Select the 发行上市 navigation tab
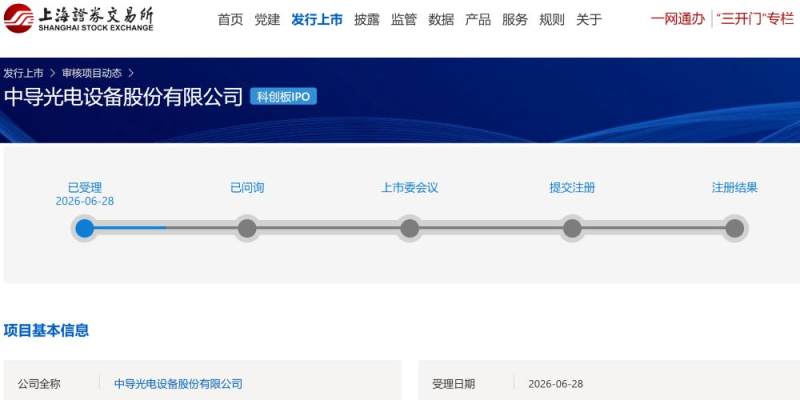Screen dimensions: 800x400 point(317,20)
